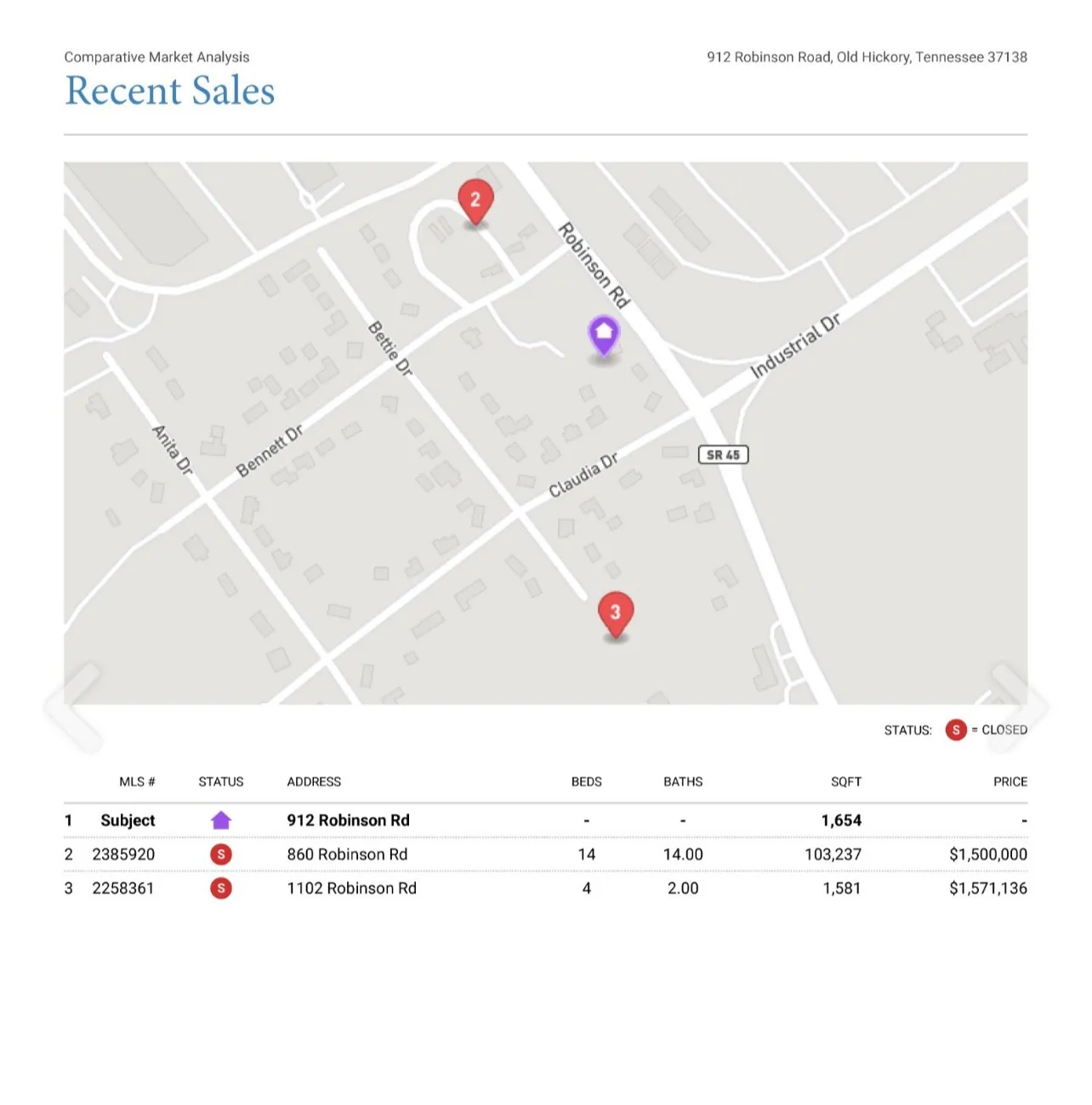Click the SR 45 route shield

pos(723,454)
